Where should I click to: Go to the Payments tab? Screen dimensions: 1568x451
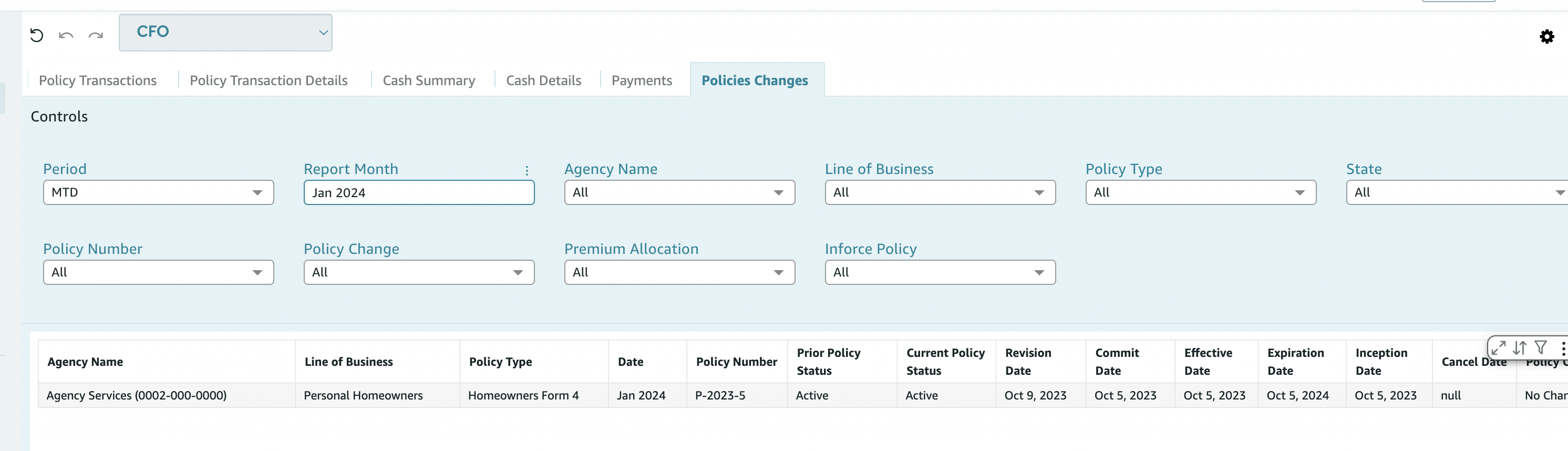[642, 80]
